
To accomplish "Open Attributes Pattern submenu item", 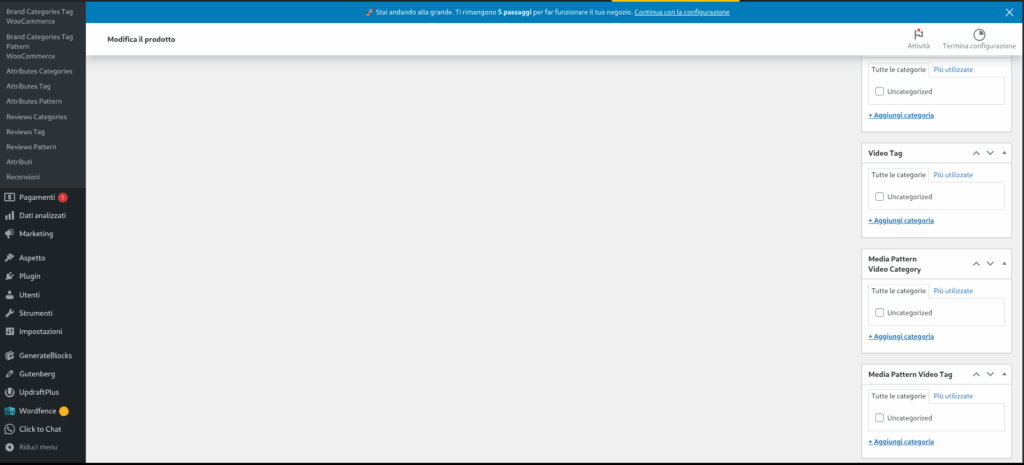I will tap(34, 101).
